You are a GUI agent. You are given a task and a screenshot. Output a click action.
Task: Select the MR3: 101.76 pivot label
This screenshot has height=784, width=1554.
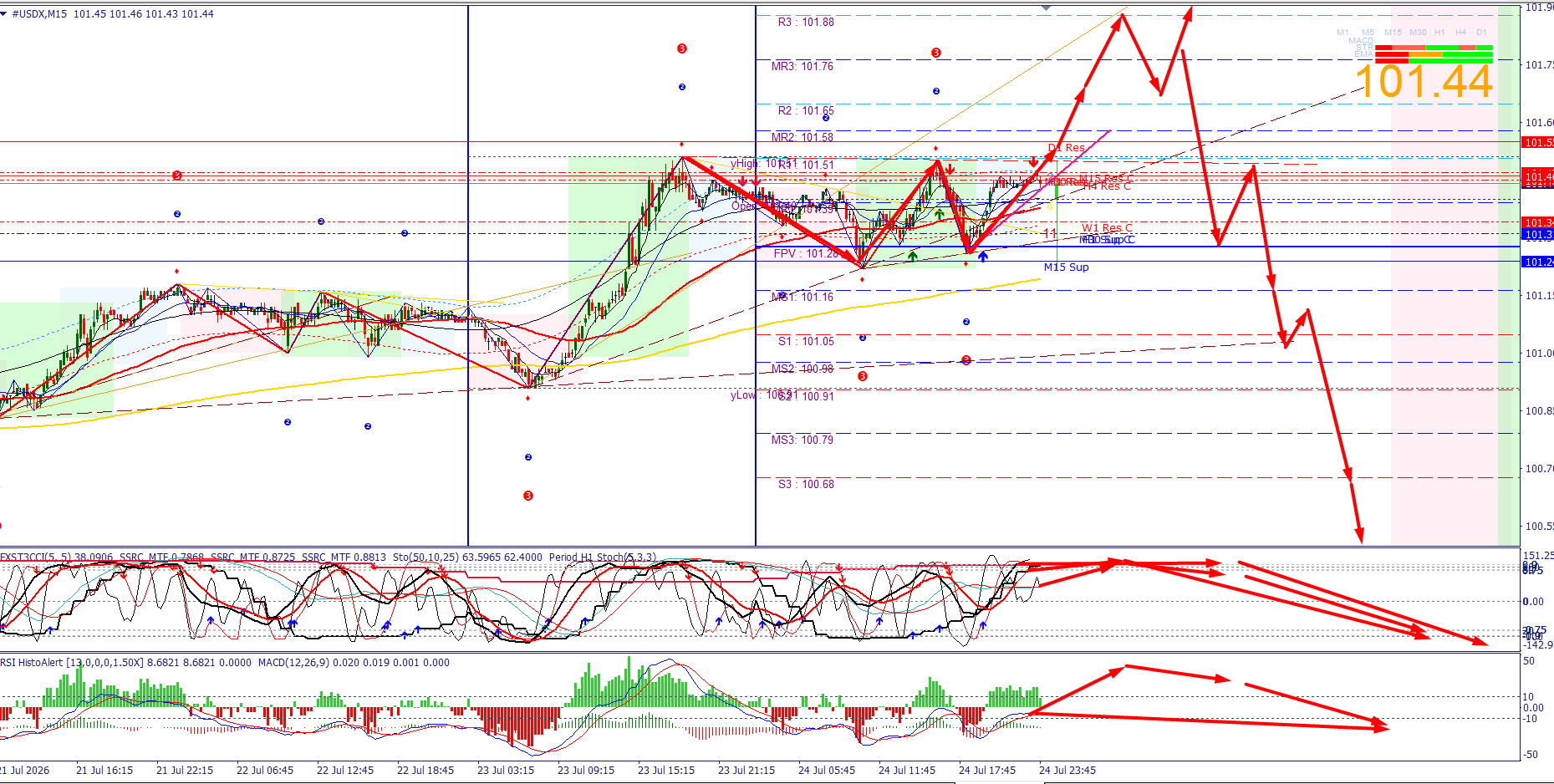coord(802,66)
